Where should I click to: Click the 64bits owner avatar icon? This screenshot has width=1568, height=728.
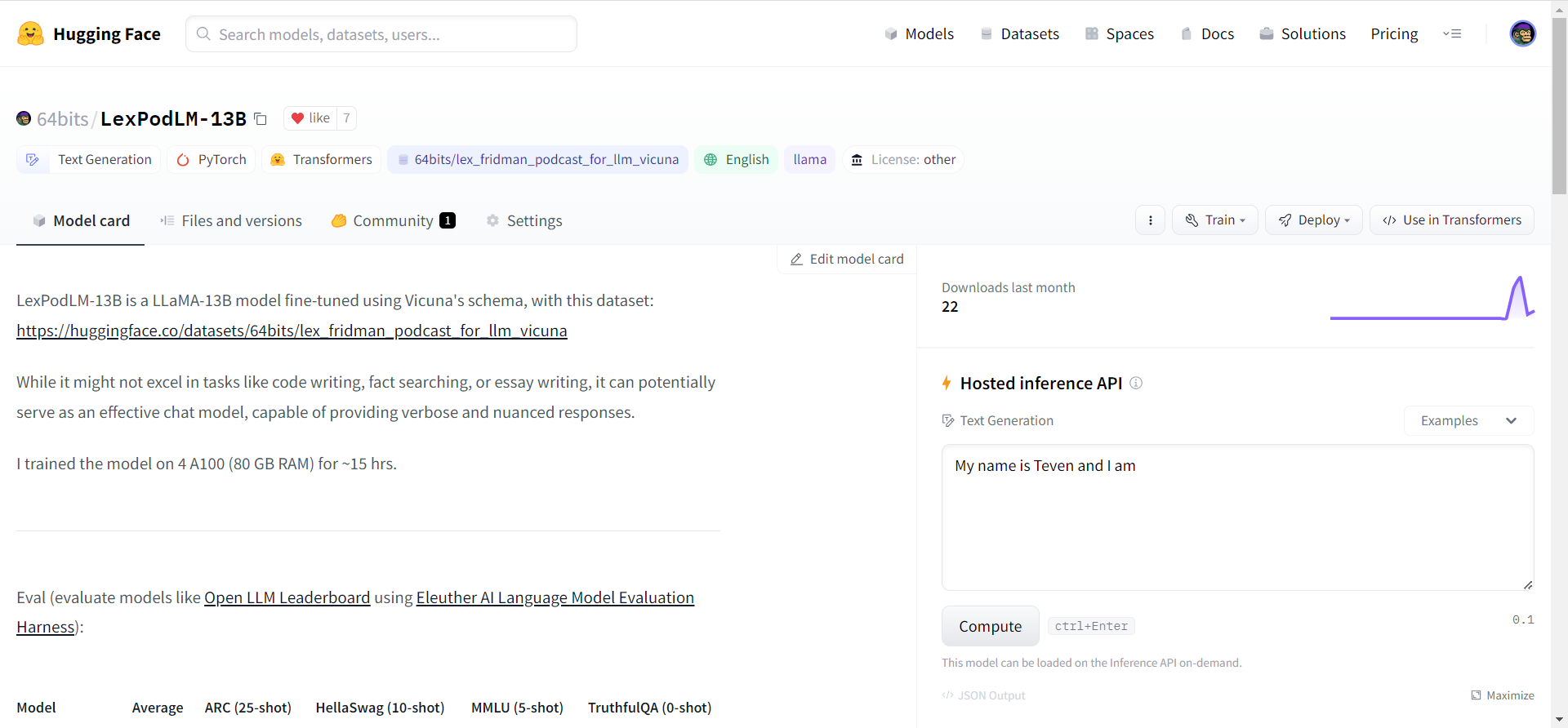tap(24, 119)
